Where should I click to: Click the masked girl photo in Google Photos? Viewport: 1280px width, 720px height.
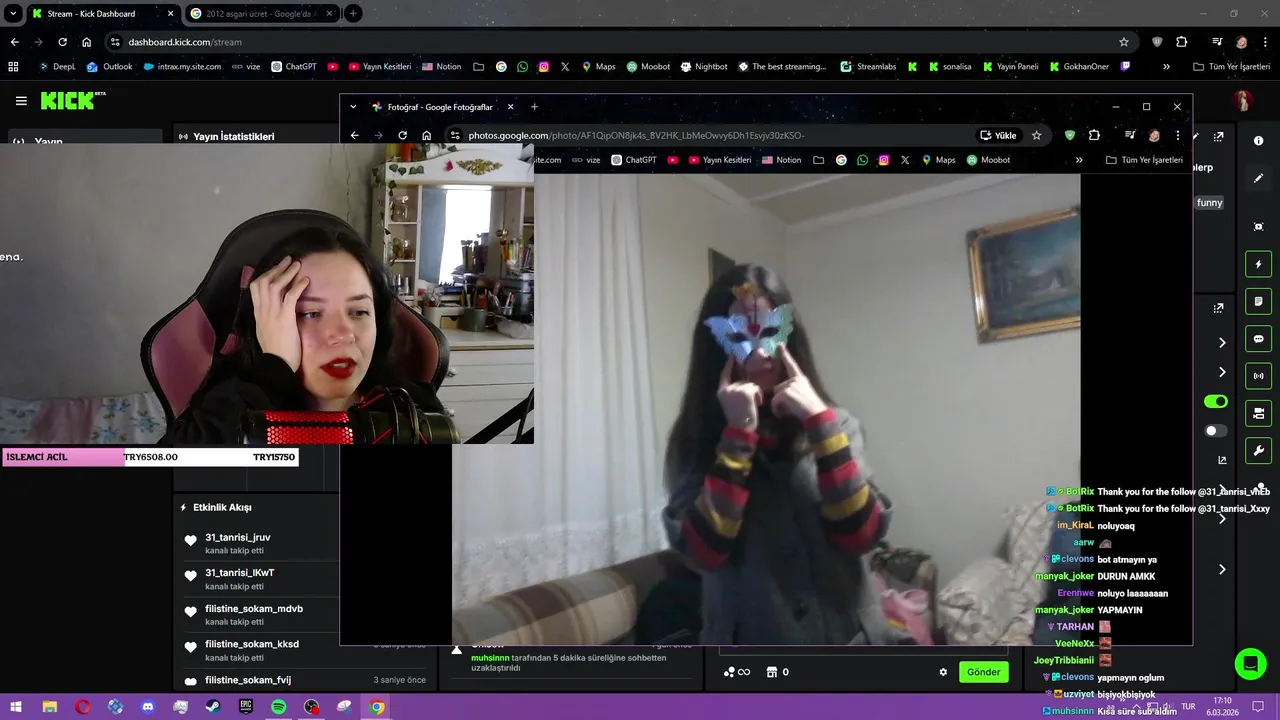tap(766, 409)
